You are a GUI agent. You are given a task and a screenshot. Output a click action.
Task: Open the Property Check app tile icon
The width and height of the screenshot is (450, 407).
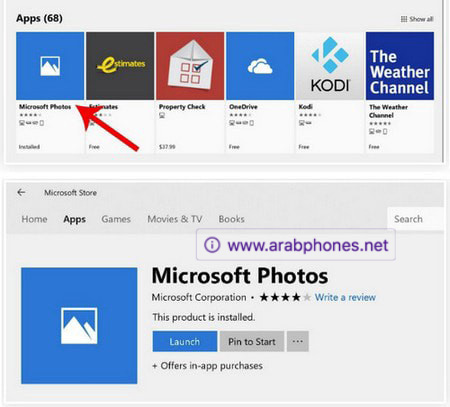pos(190,66)
